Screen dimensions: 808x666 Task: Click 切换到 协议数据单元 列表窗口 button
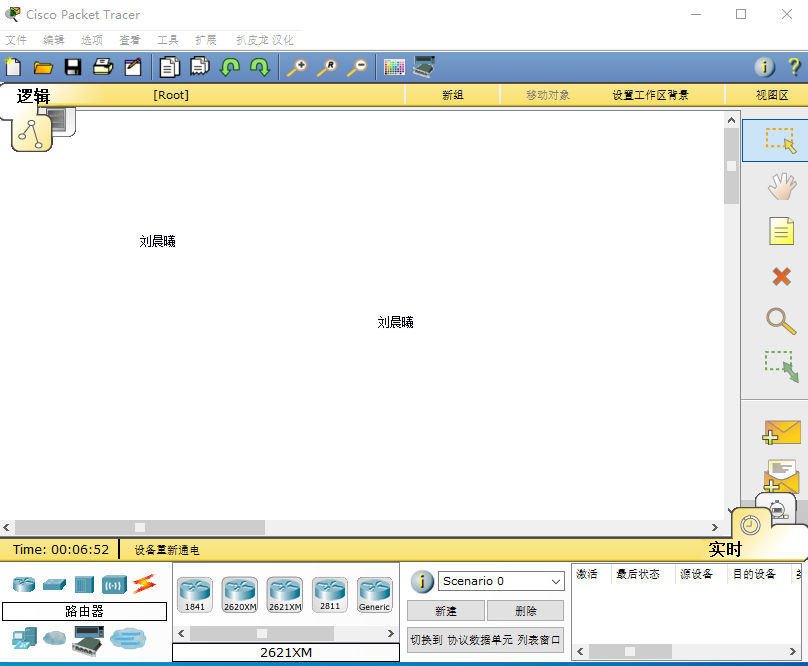coord(485,640)
